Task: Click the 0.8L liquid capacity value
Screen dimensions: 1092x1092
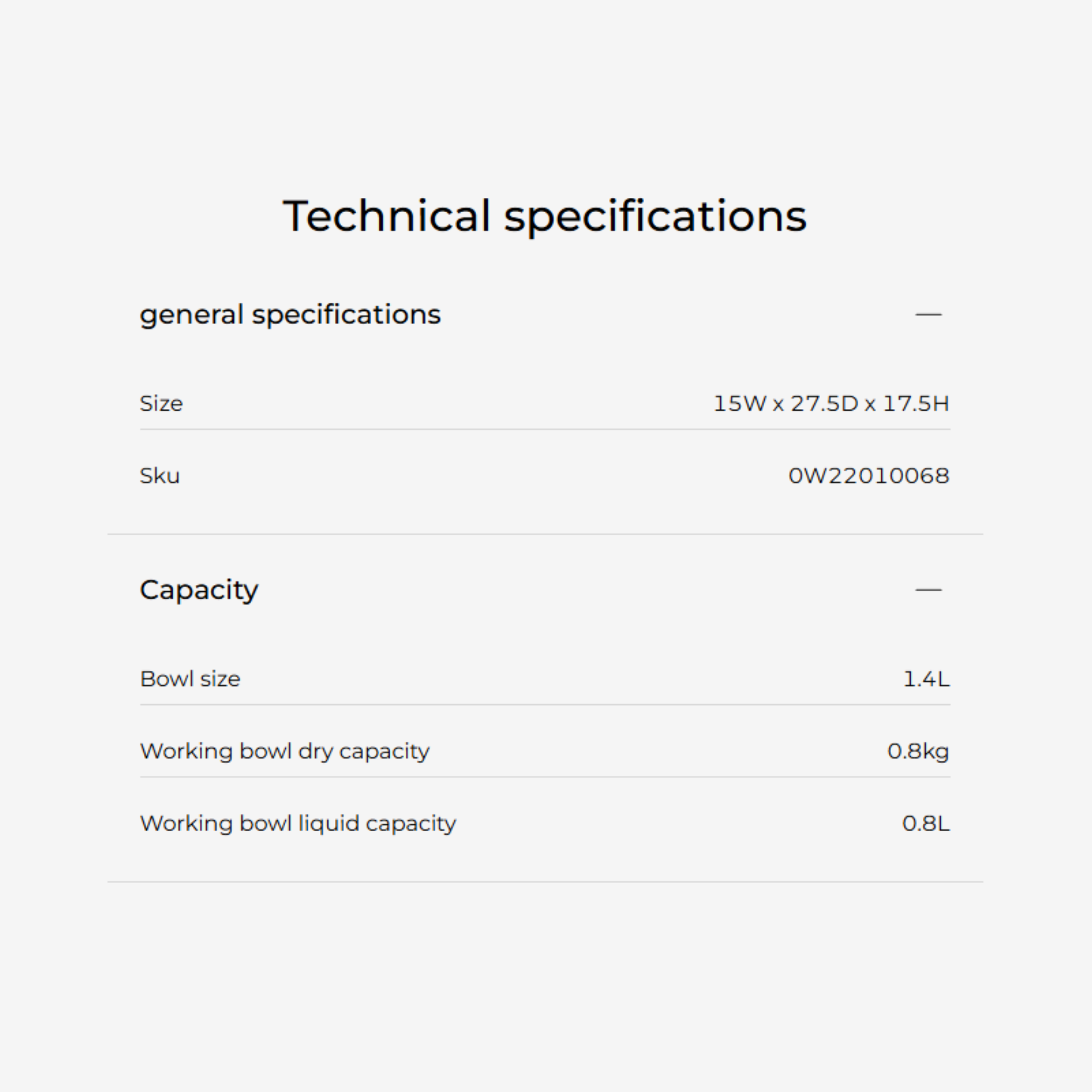Action: coord(926,823)
